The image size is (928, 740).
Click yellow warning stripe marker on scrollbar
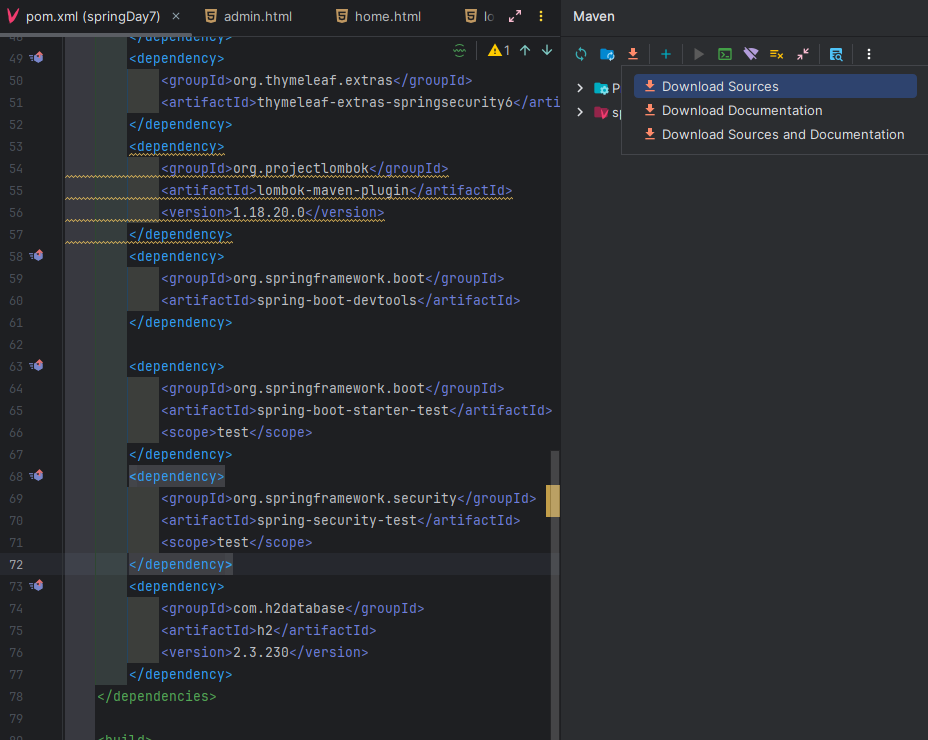pyautogui.click(x=553, y=501)
